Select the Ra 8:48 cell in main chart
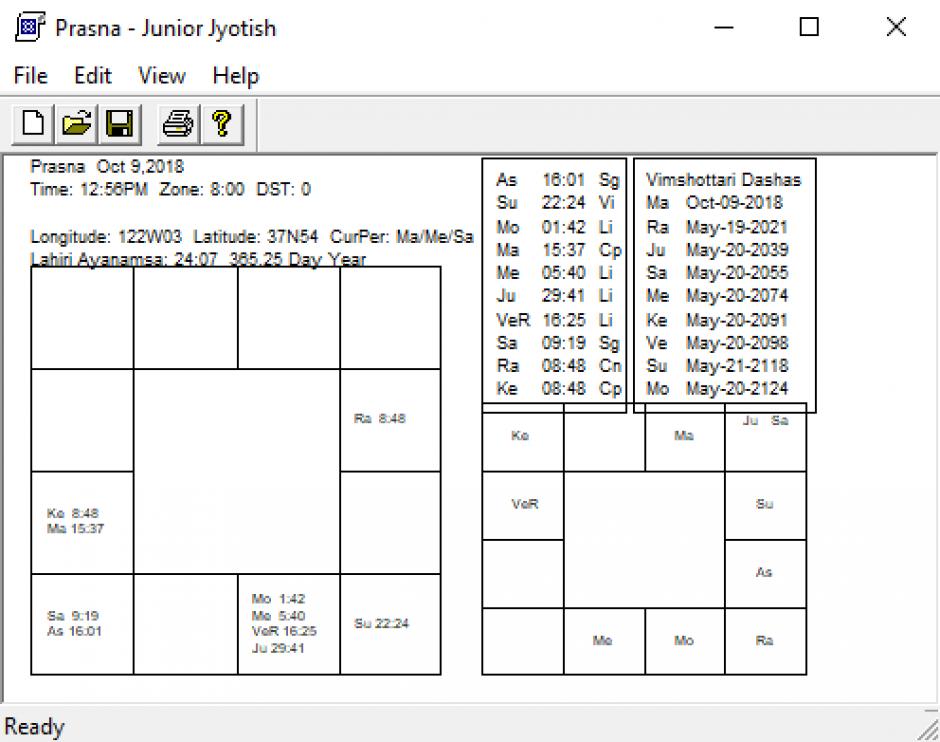Image resolution: width=940 pixels, height=742 pixels. point(390,420)
